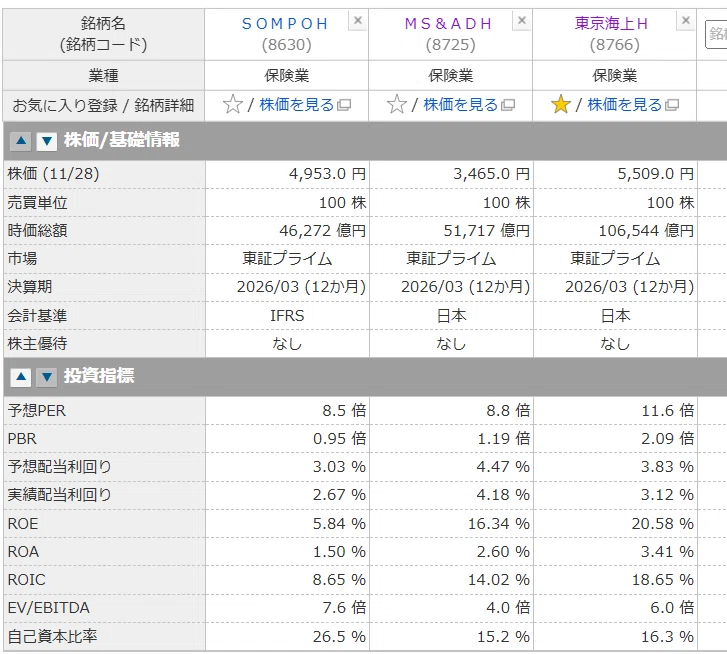Select SOMPOH EV/EBITDA value 7.6 倍

pyautogui.click(x=344, y=608)
